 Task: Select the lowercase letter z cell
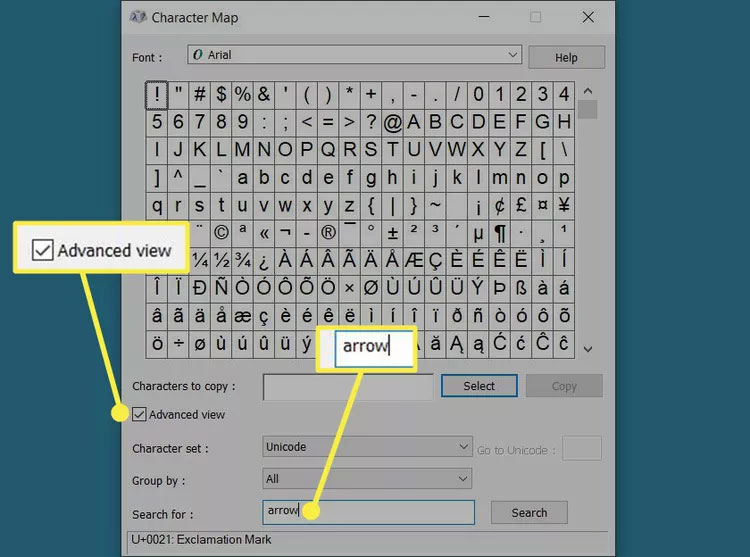[x=350, y=206]
